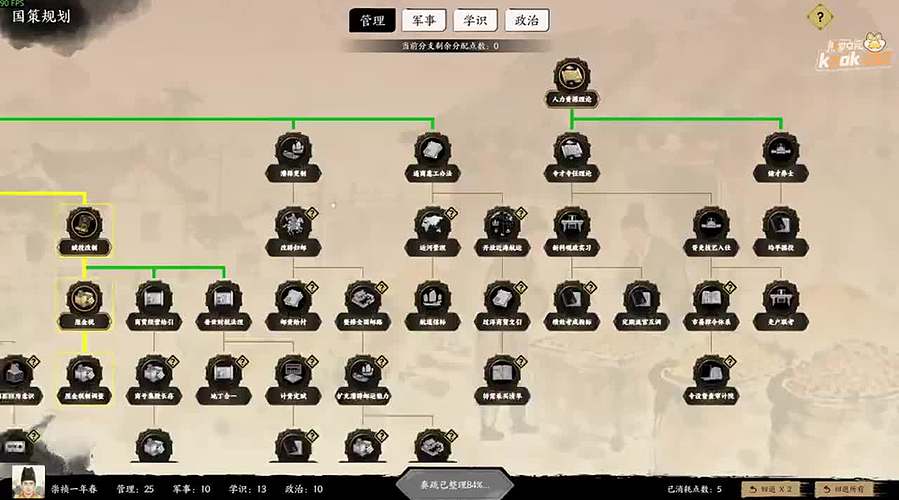Select the 开放近海航运 scales node

[x=502, y=231]
